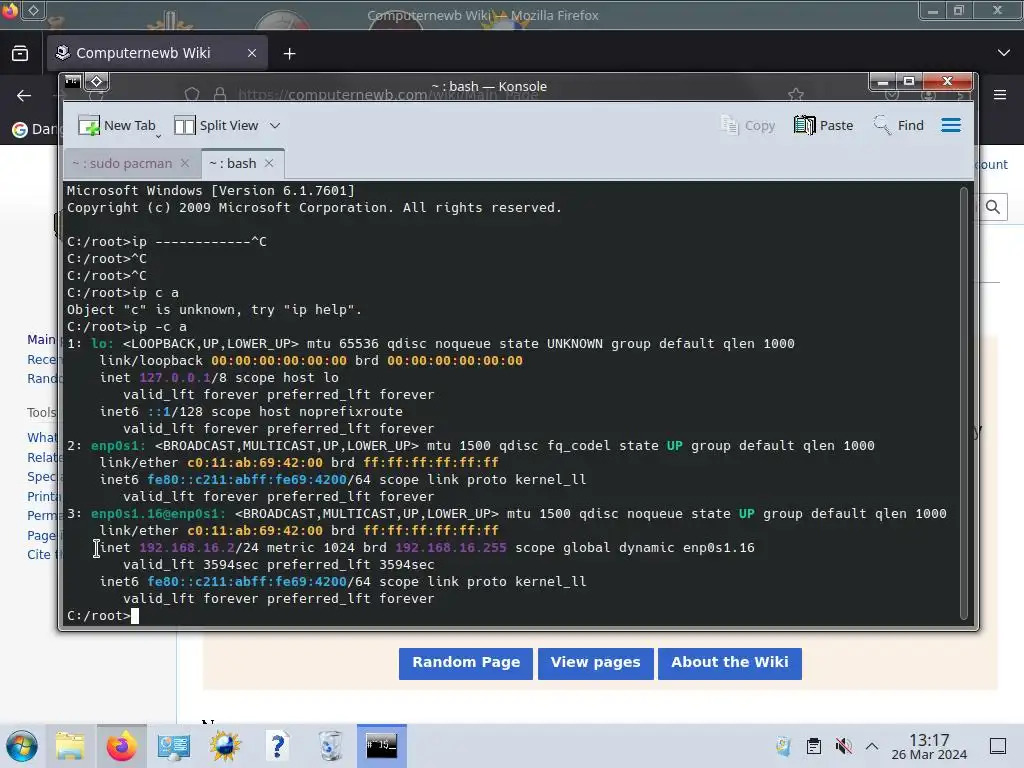Select the bash tab in Konsole
1024x768 pixels.
tap(233, 163)
